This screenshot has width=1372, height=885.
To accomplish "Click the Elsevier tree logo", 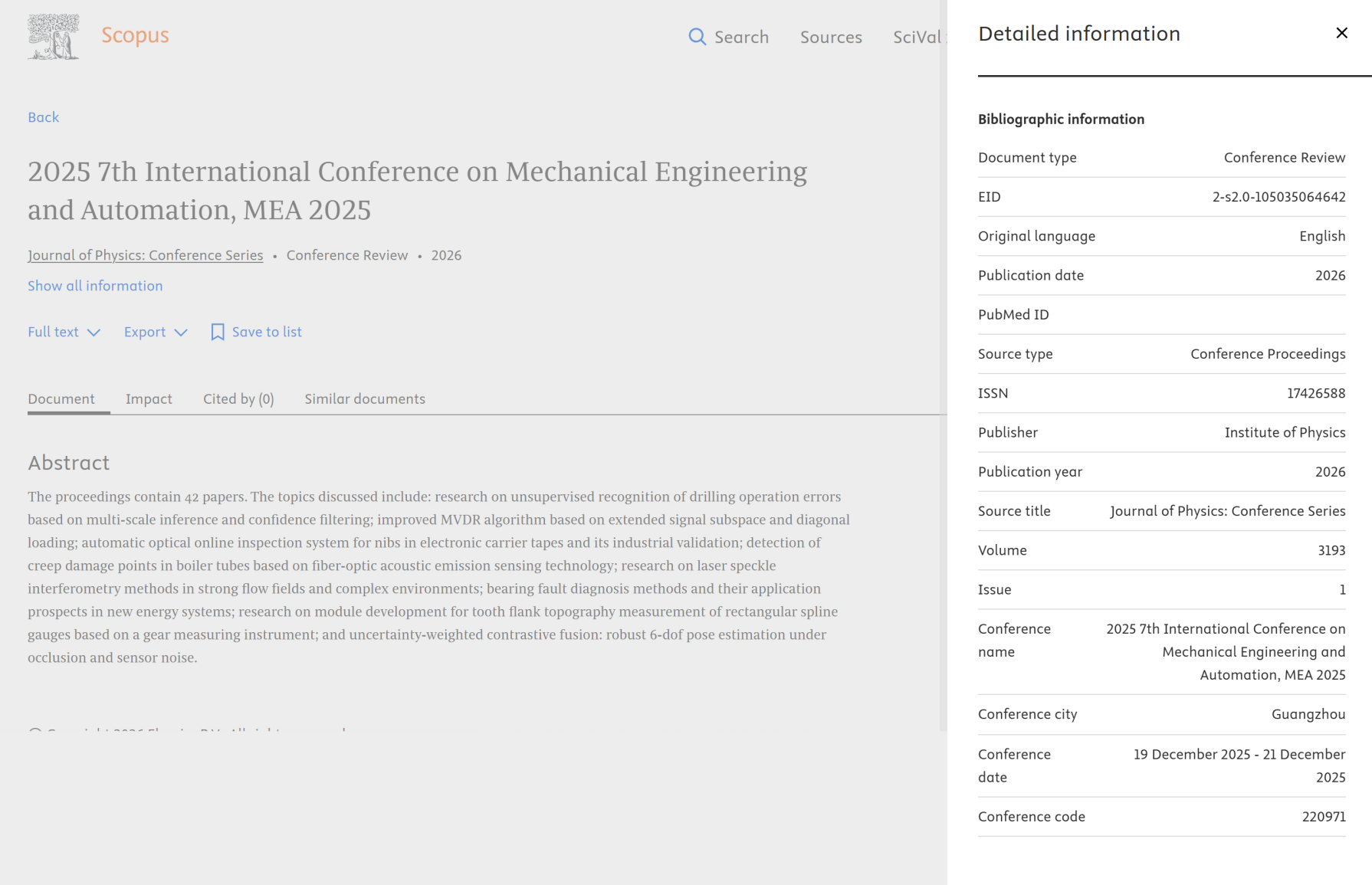I will tap(54, 36).
